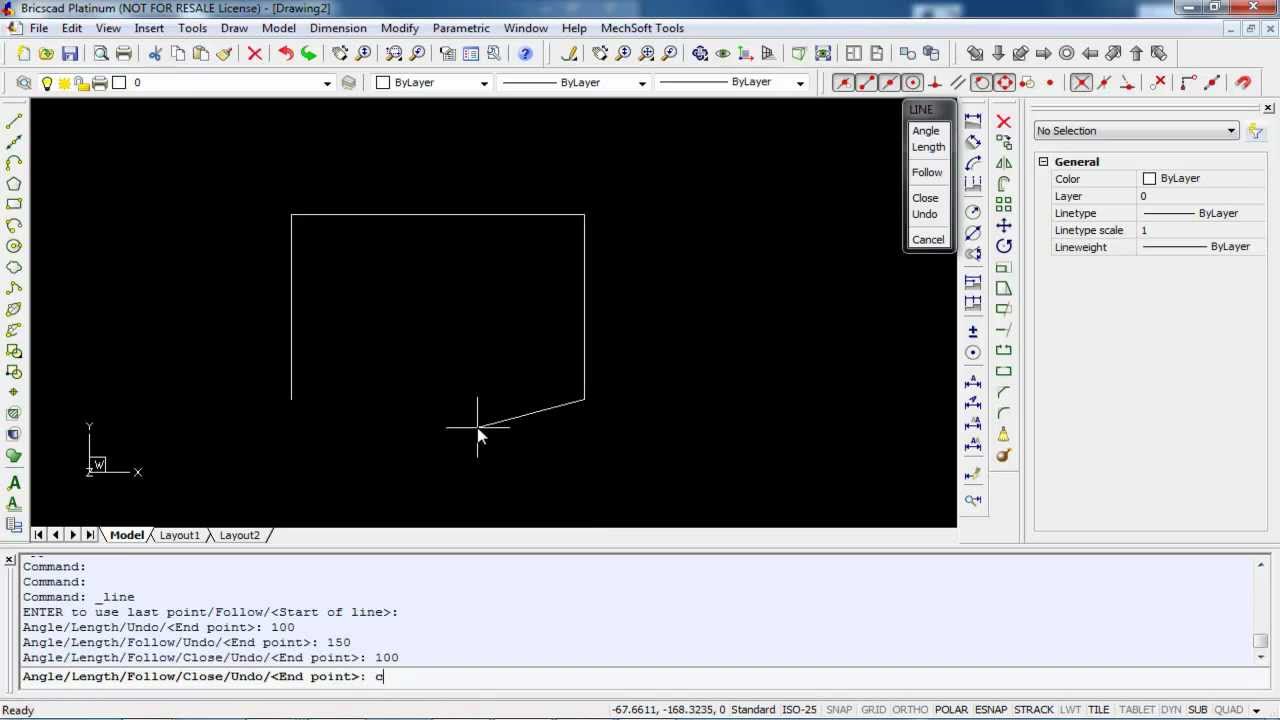Delete entities with the red X next to the Match Properties brush
Image resolution: width=1280 pixels, height=720 pixels.
[x=255, y=53]
